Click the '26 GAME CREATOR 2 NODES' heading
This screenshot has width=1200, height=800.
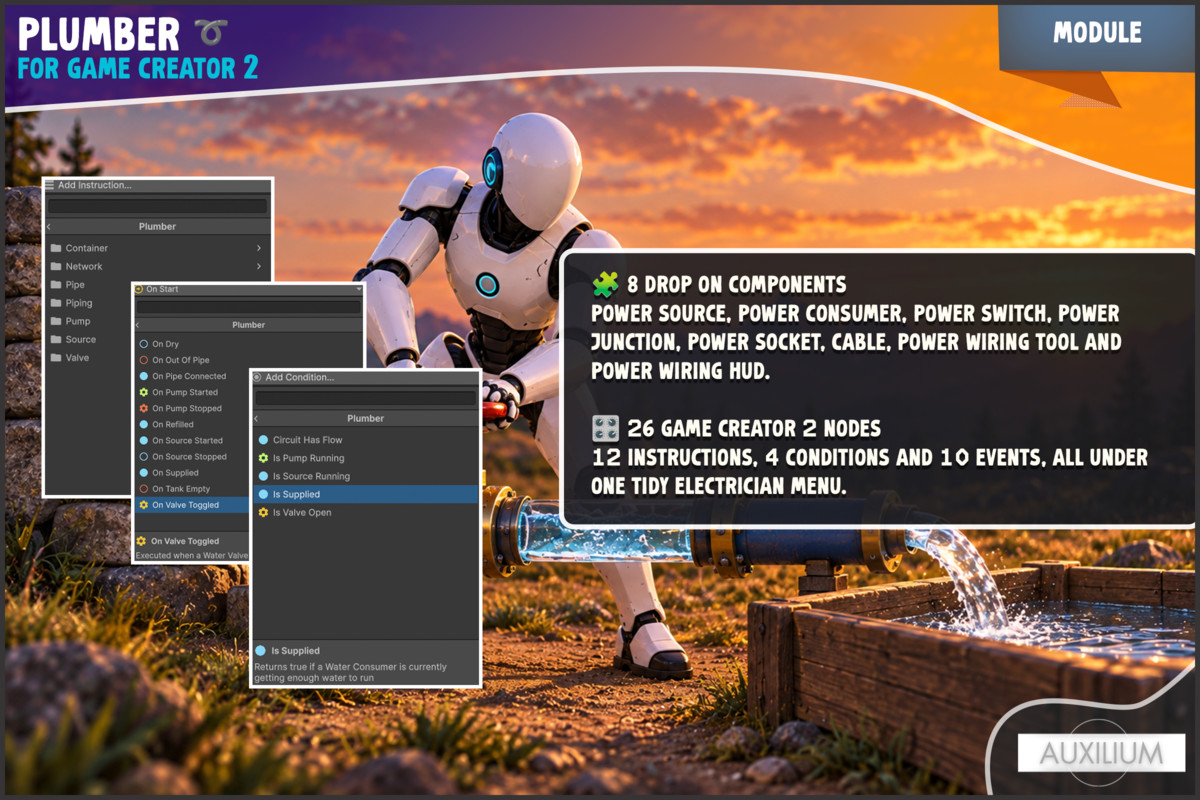tap(754, 429)
